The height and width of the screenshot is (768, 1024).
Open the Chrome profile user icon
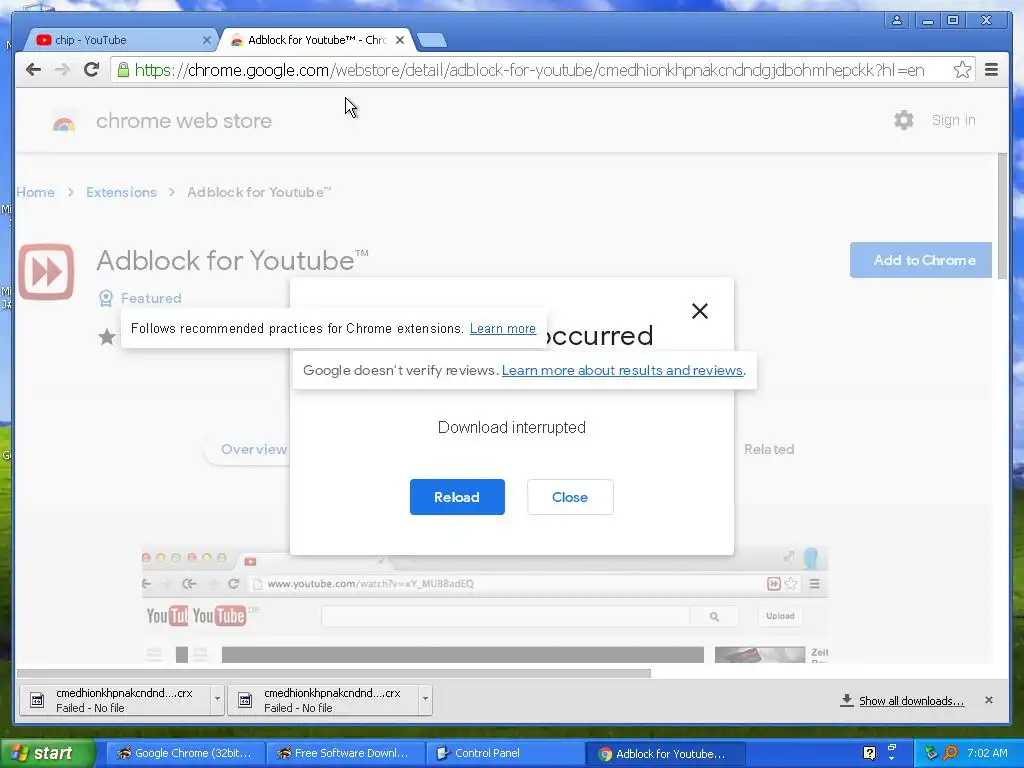point(897,20)
